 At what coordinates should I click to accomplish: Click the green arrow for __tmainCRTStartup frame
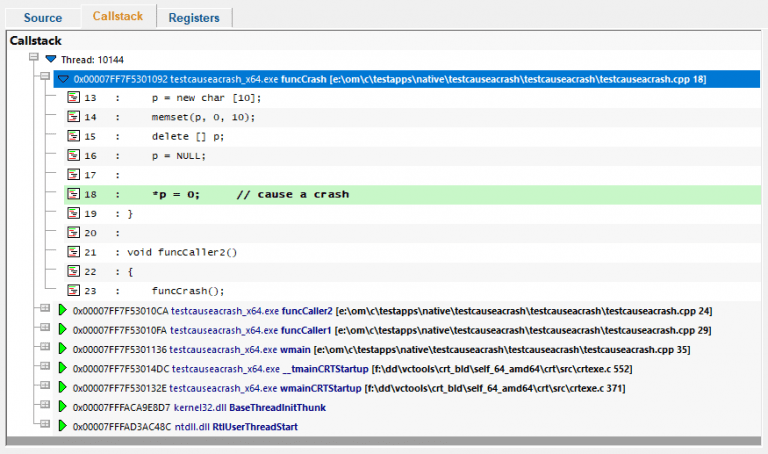(x=63, y=368)
